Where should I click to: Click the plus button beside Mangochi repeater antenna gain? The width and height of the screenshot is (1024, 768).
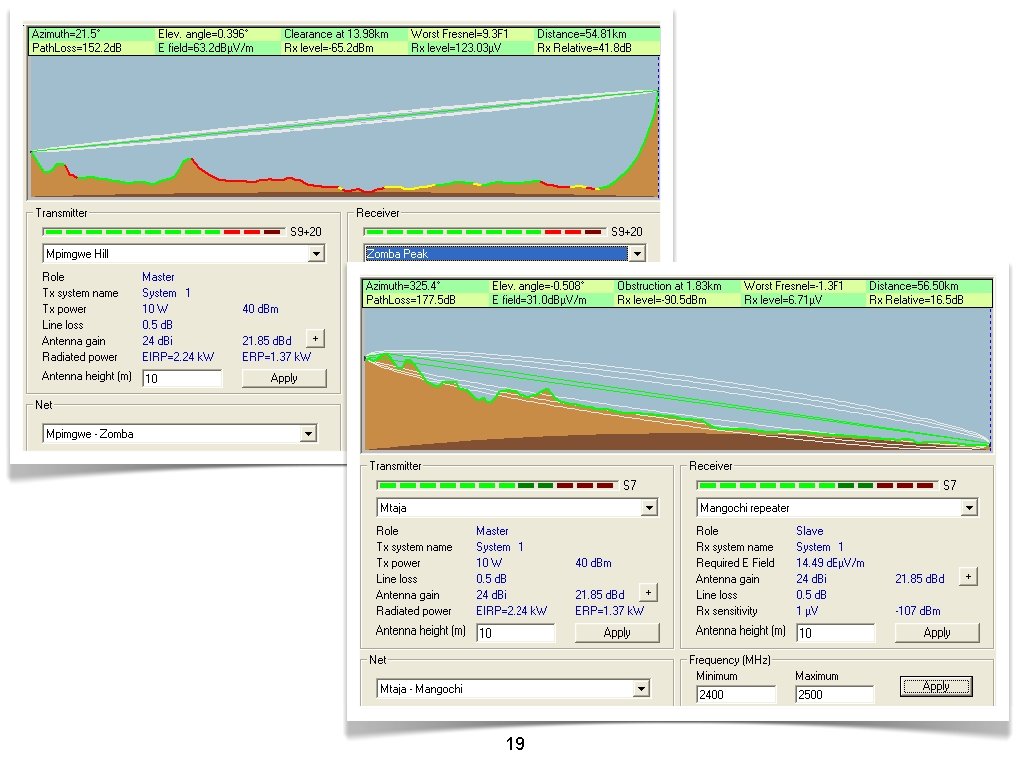click(x=968, y=577)
